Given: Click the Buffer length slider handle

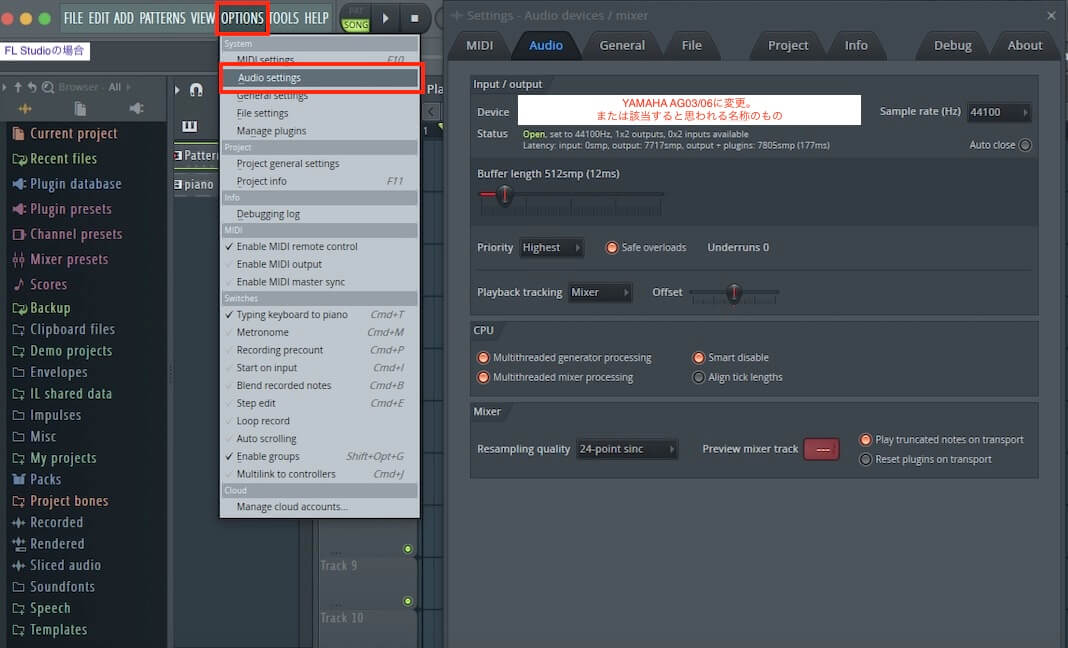Looking at the screenshot, I should pos(505,195).
